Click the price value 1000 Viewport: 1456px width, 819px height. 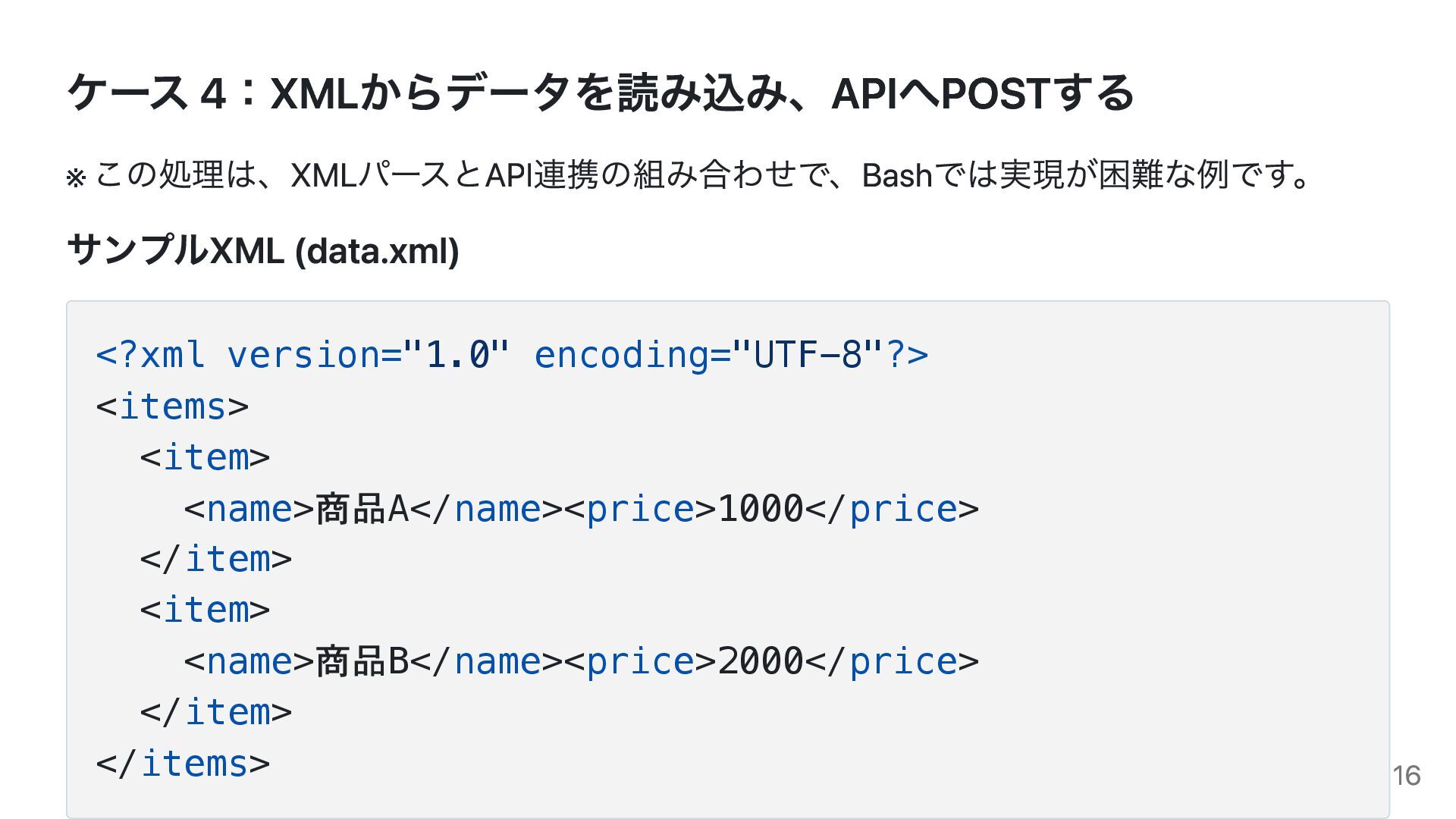[760, 509]
